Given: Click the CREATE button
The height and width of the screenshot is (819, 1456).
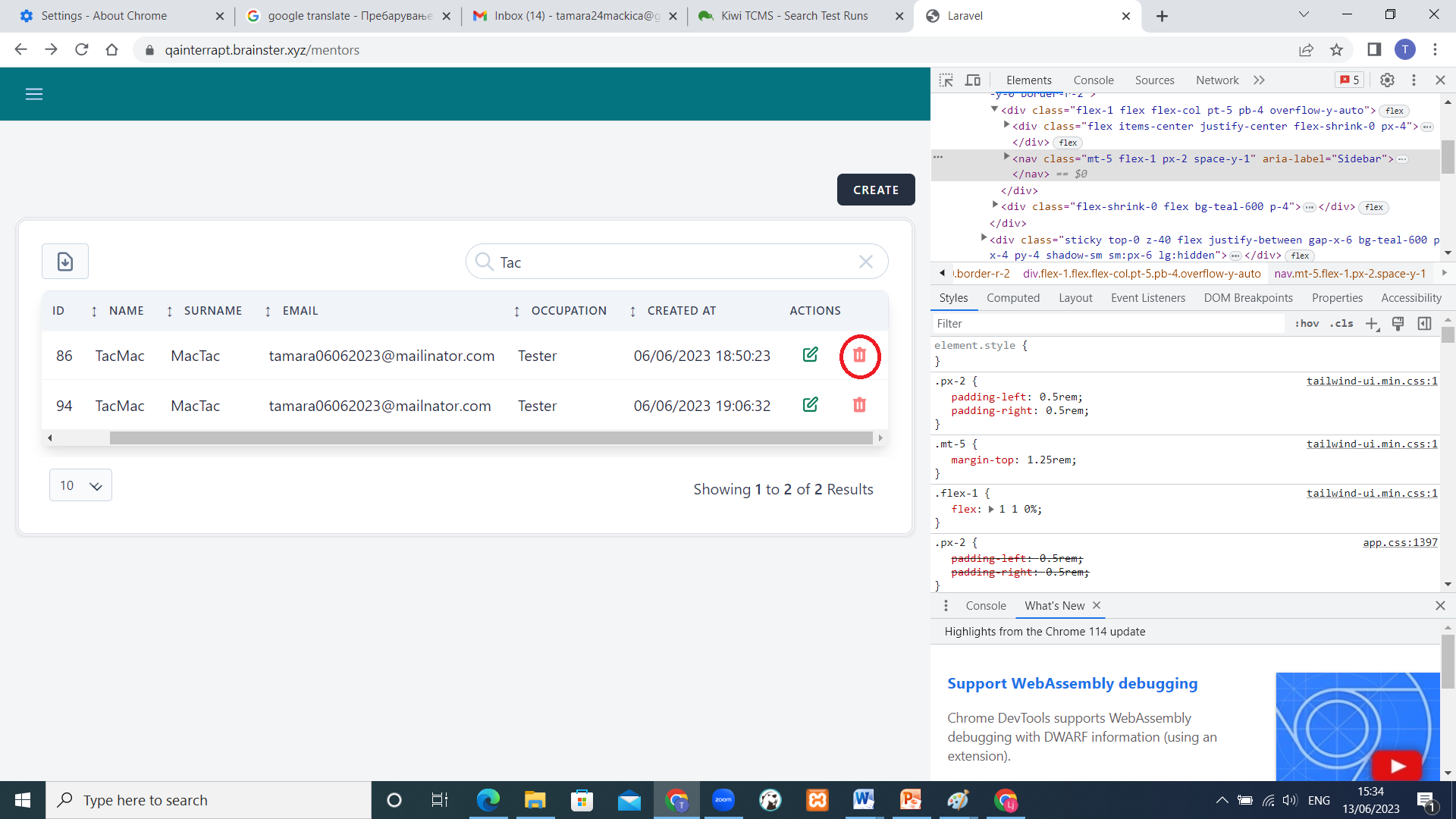Looking at the screenshot, I should (x=875, y=190).
